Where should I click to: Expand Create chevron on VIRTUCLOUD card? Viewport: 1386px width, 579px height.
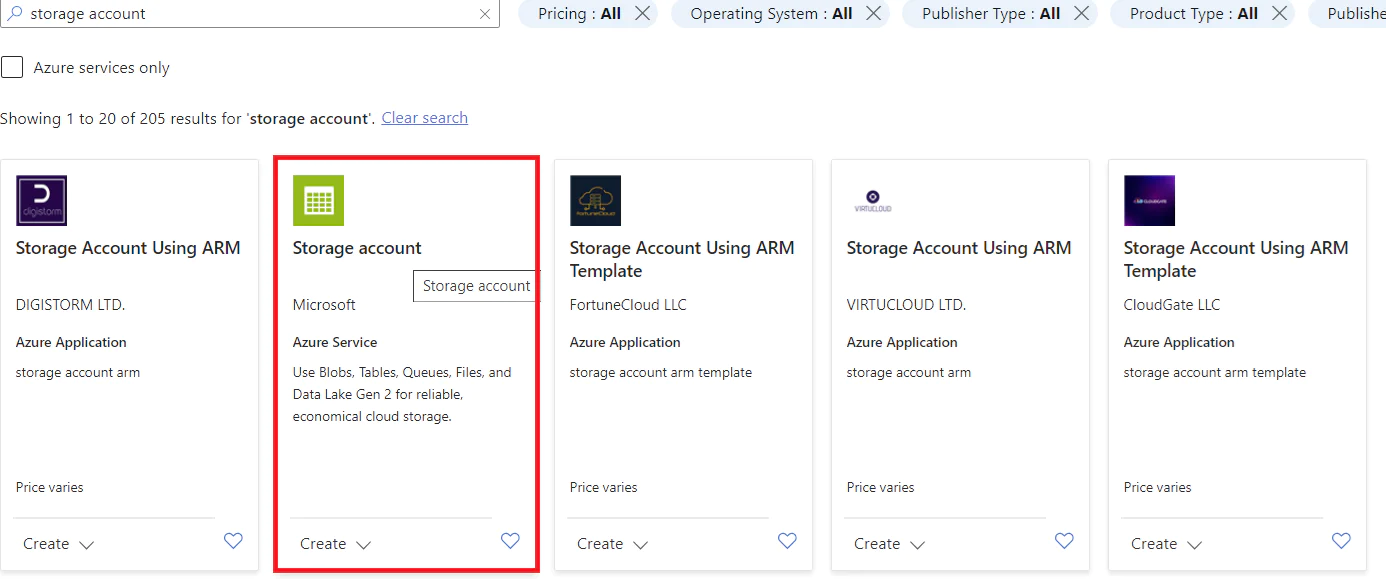tap(917, 545)
